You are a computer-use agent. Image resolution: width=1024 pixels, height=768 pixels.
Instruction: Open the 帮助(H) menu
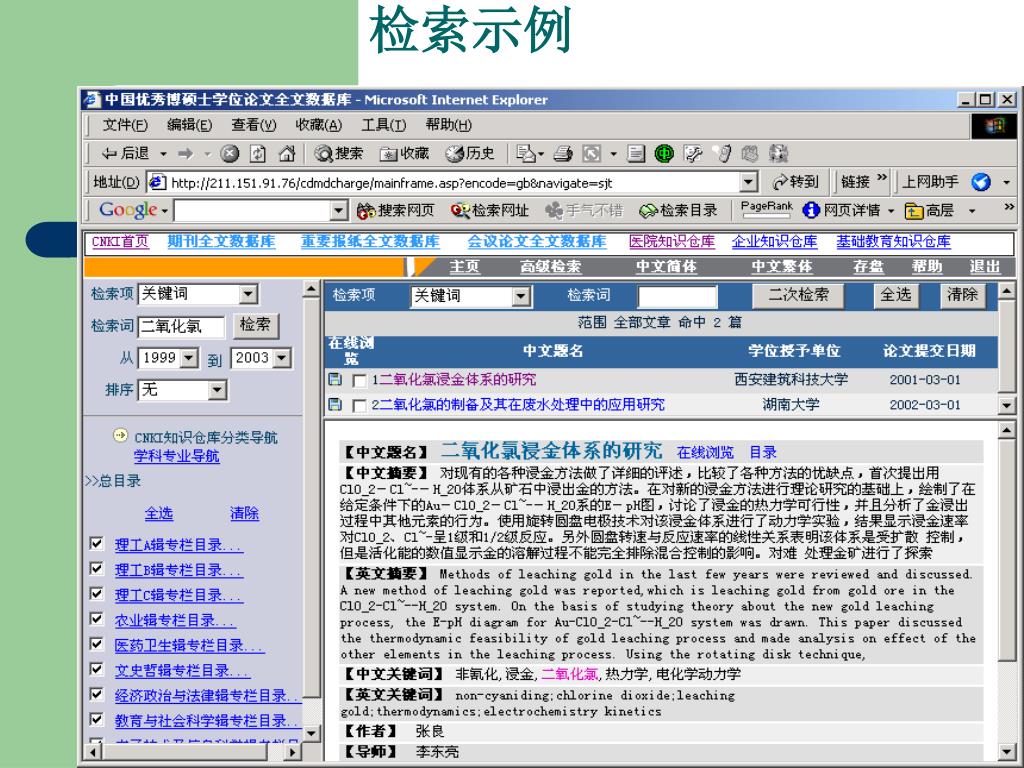(449, 125)
